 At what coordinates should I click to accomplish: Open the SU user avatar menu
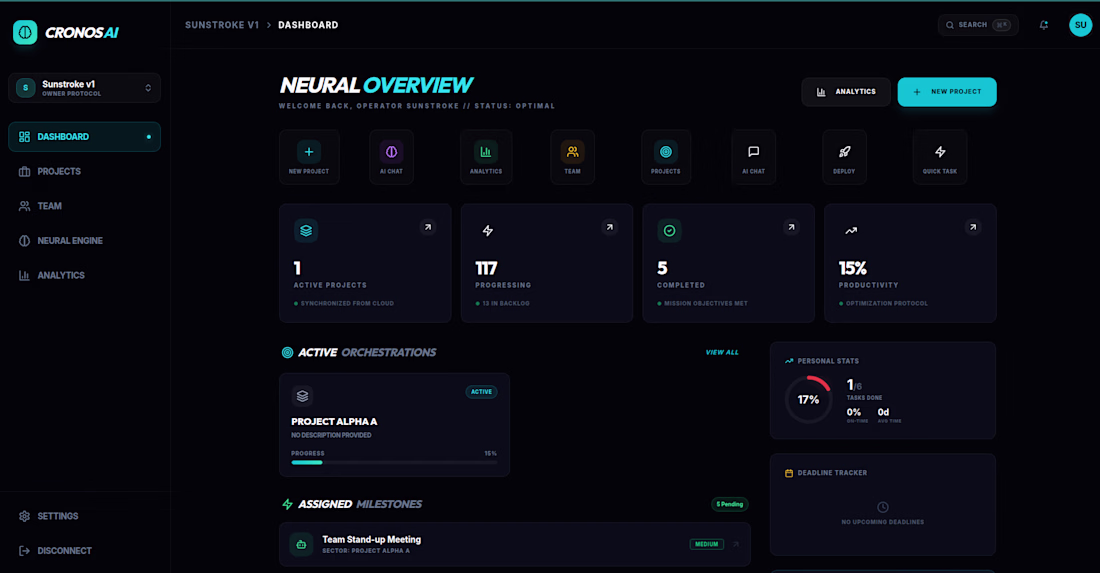(x=1080, y=25)
